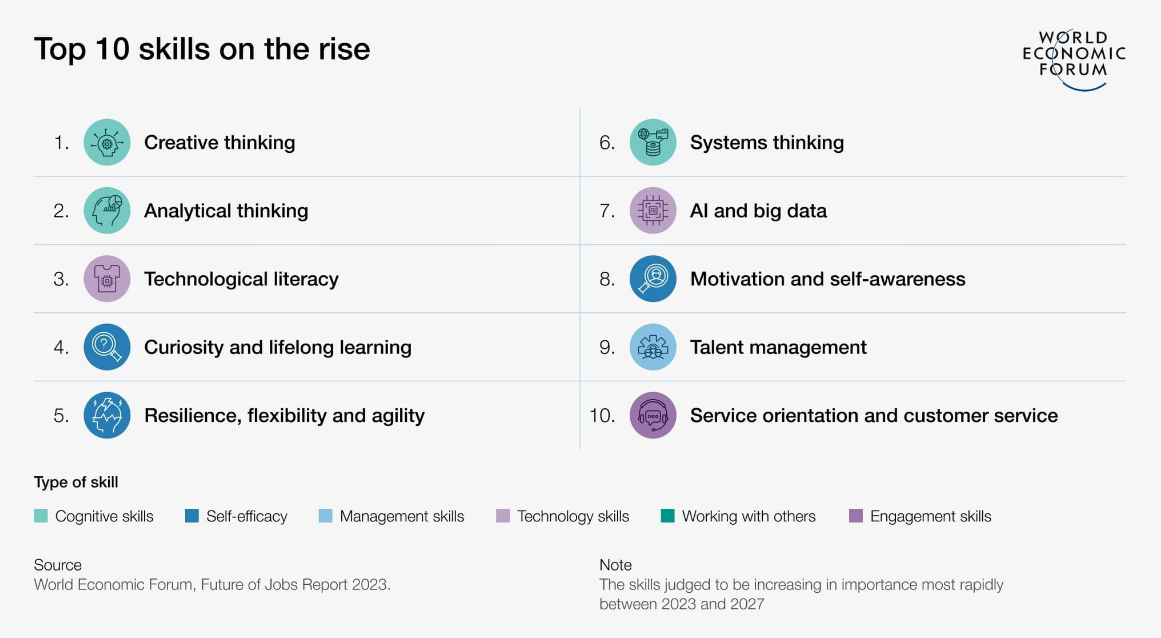Click the Working with others legend swatch
Viewport: 1161px width, 638px height.
pyautogui.click(x=668, y=516)
